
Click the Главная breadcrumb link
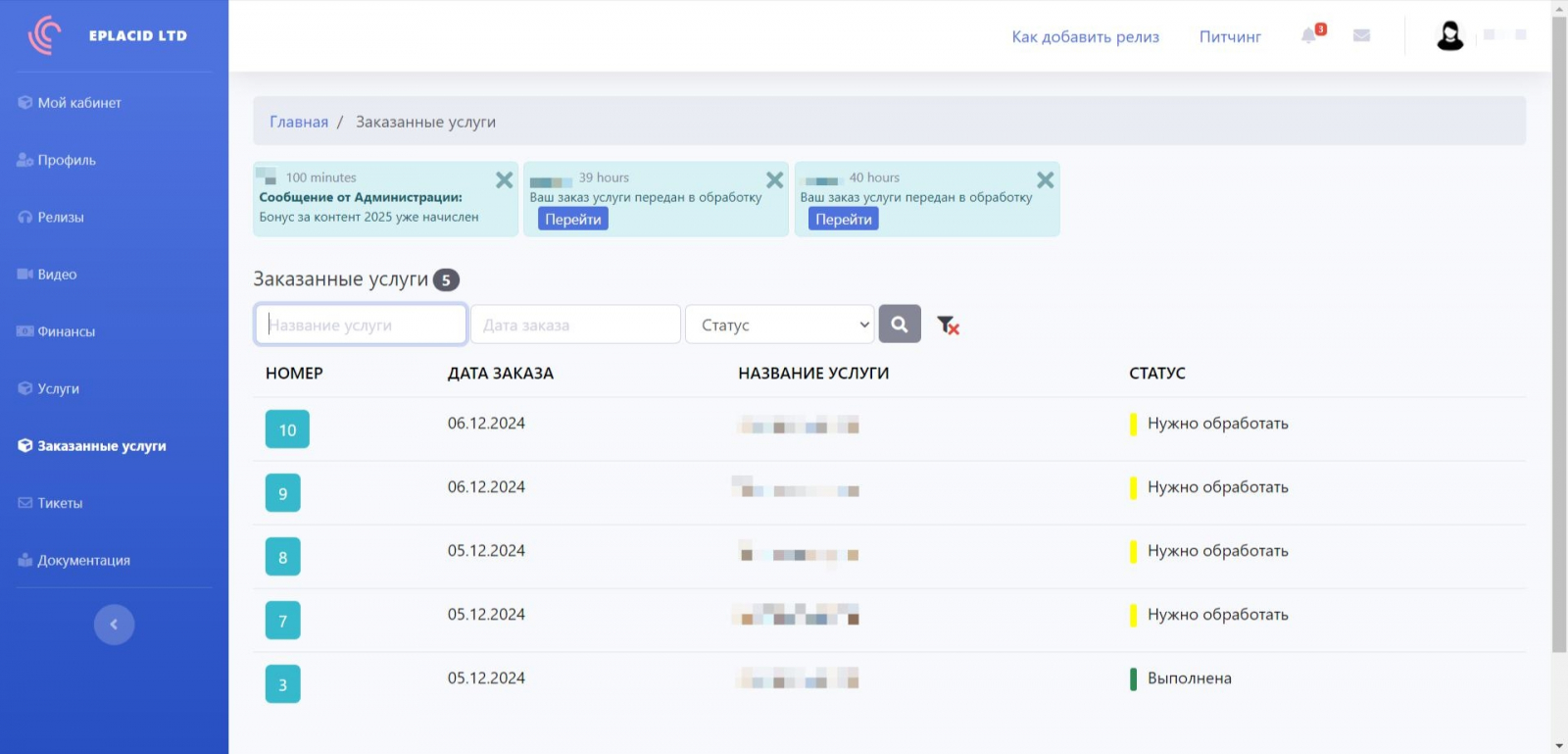[299, 122]
